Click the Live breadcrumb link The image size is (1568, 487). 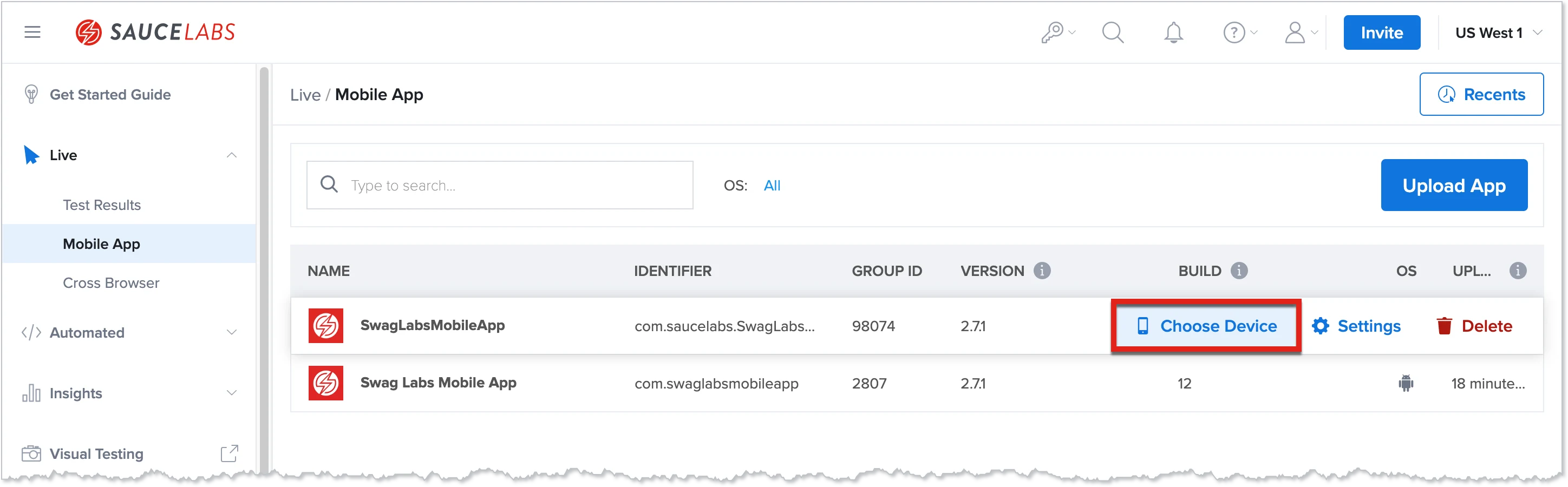305,95
